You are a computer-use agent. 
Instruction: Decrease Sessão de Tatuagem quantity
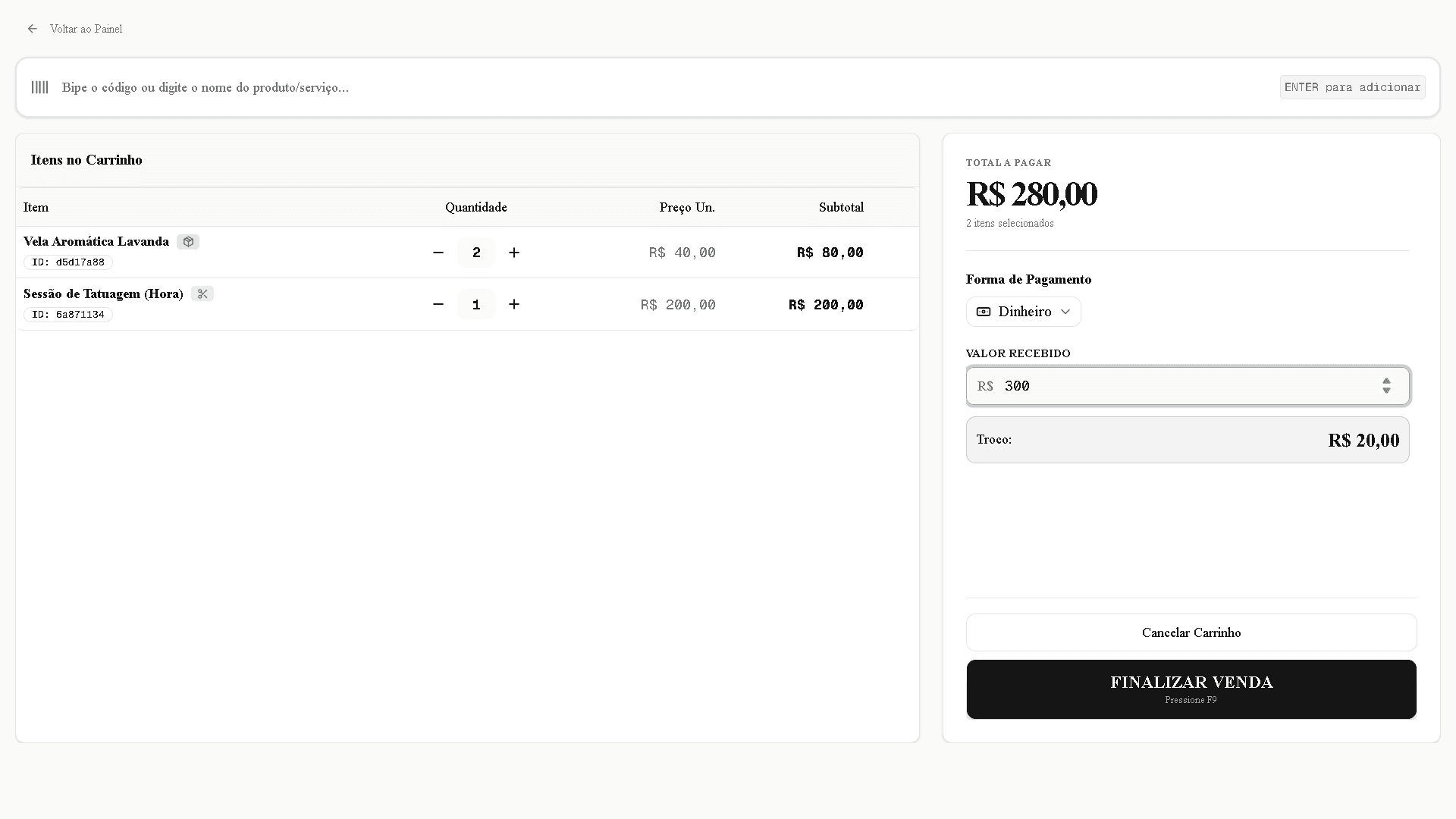click(x=438, y=304)
